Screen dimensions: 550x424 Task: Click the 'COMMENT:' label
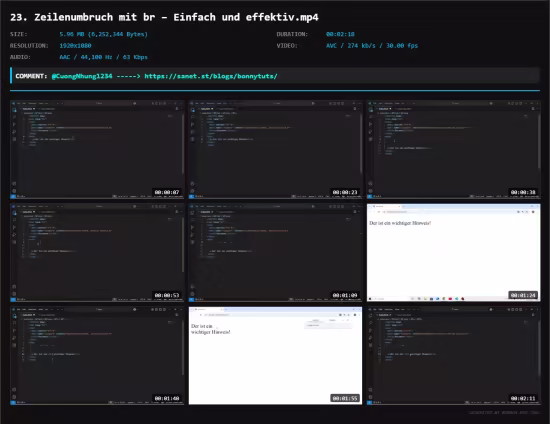click(31, 76)
